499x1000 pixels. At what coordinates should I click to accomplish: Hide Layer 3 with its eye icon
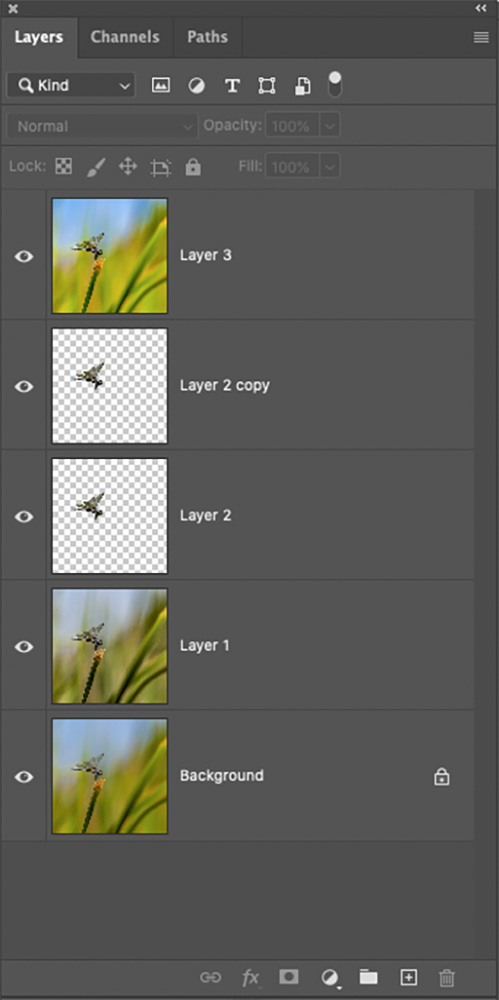click(24, 256)
